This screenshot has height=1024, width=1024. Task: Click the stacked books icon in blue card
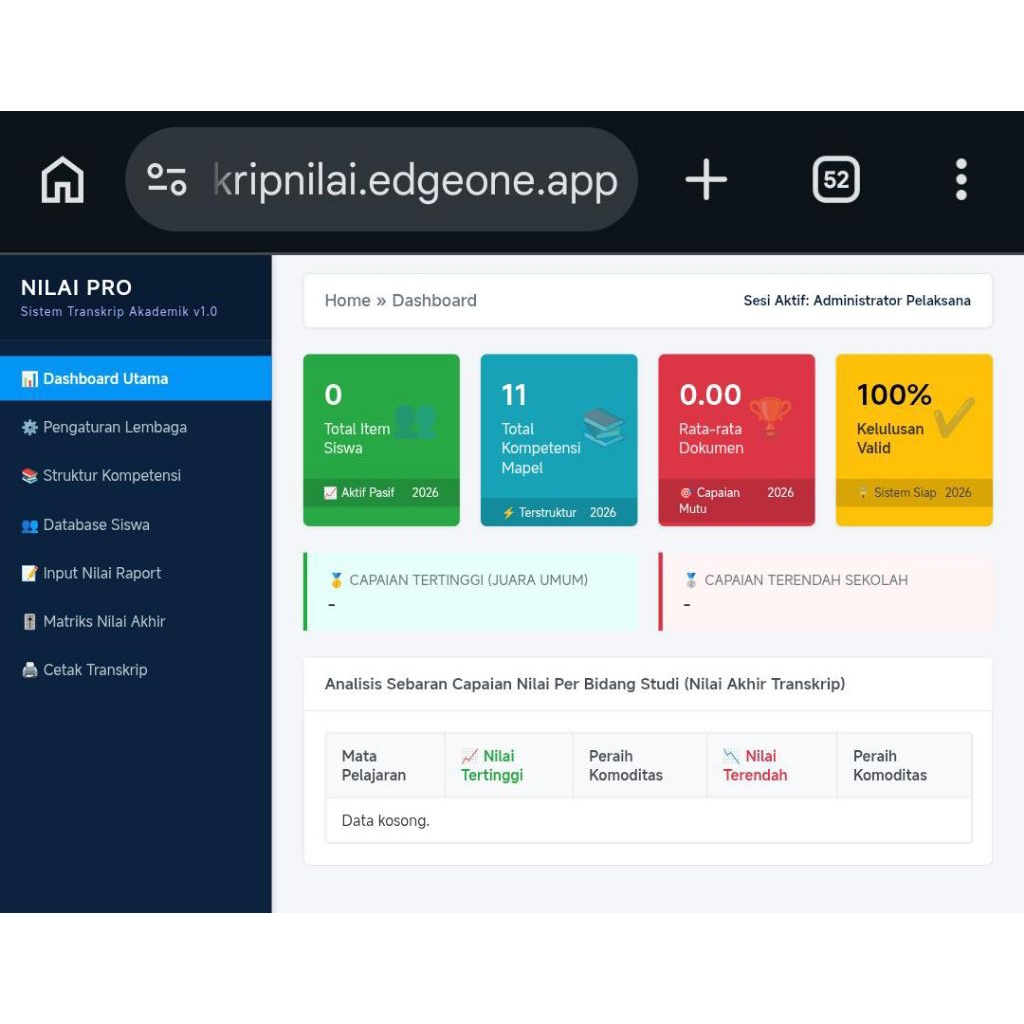click(x=603, y=427)
